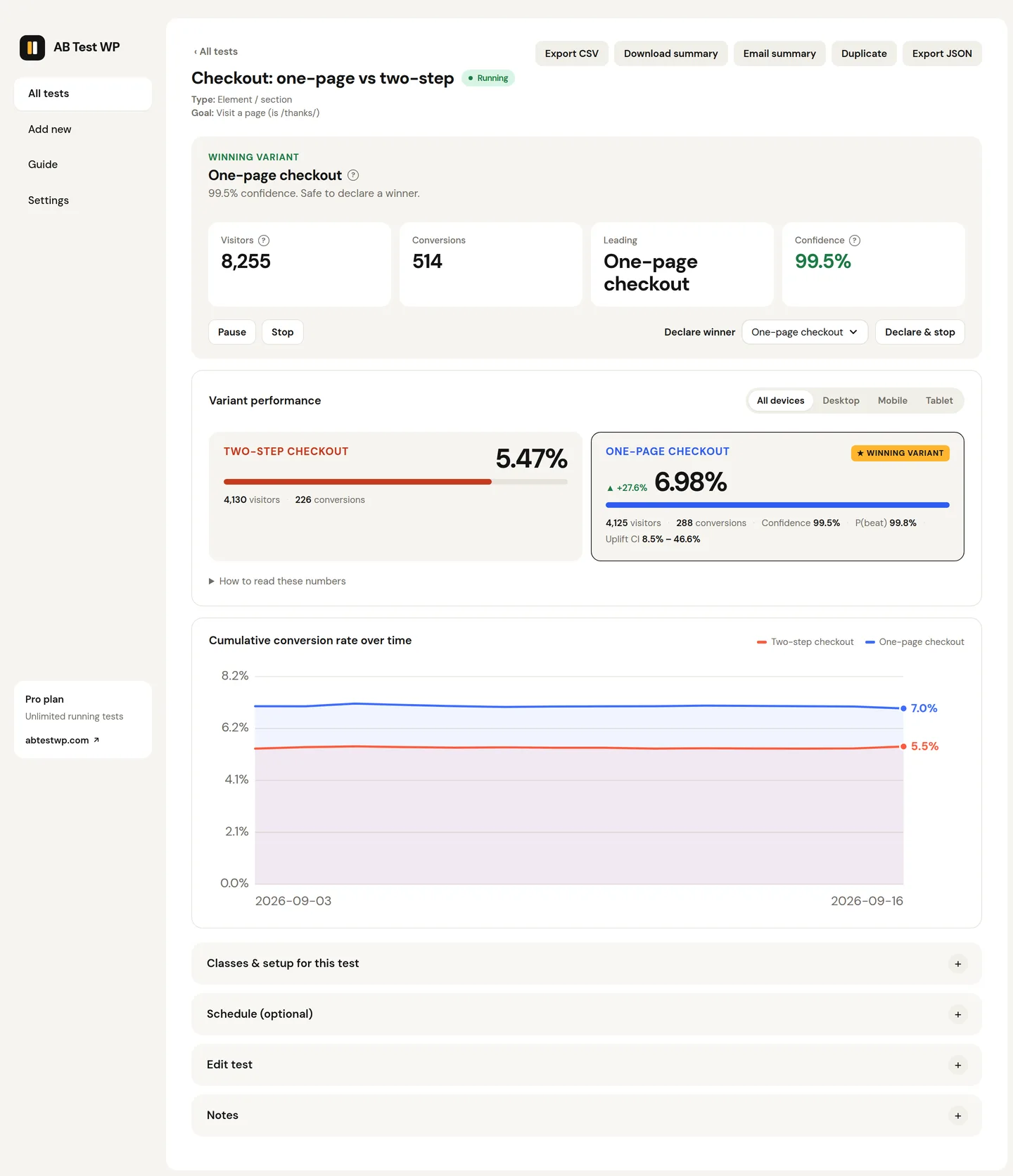The width and height of the screenshot is (1013, 1176).
Task: Click the One-page checkout variant card title
Action: tap(667, 452)
